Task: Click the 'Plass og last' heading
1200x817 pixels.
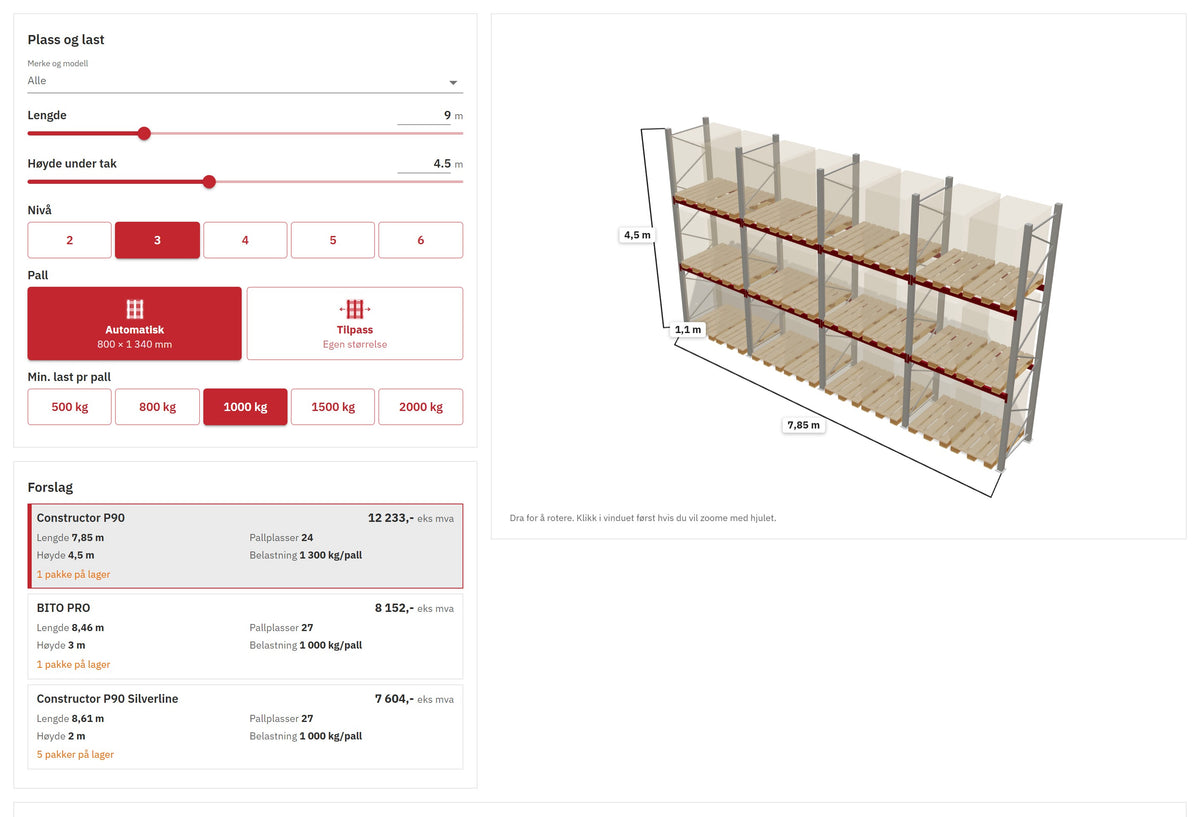Action: tap(66, 40)
